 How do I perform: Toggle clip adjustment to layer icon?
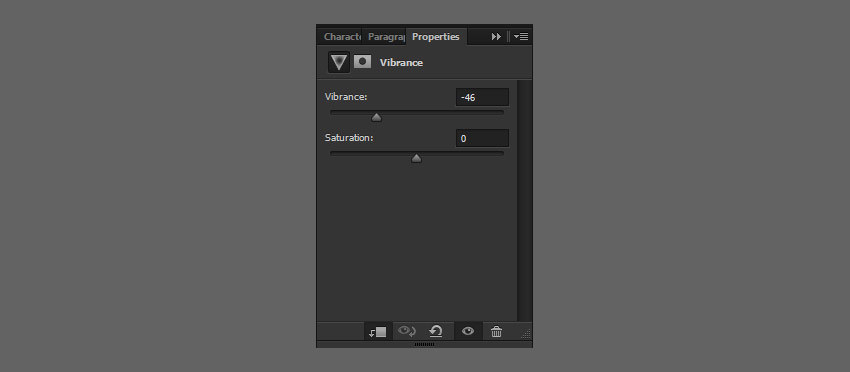[x=378, y=332]
